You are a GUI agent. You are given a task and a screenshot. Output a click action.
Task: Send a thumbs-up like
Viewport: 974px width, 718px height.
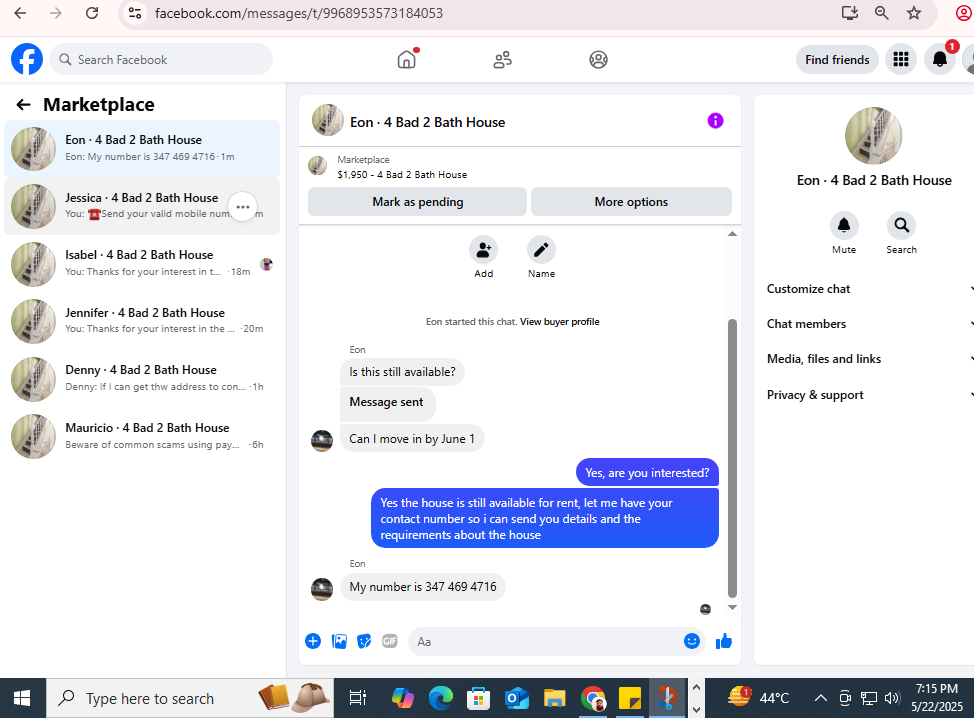coord(724,641)
